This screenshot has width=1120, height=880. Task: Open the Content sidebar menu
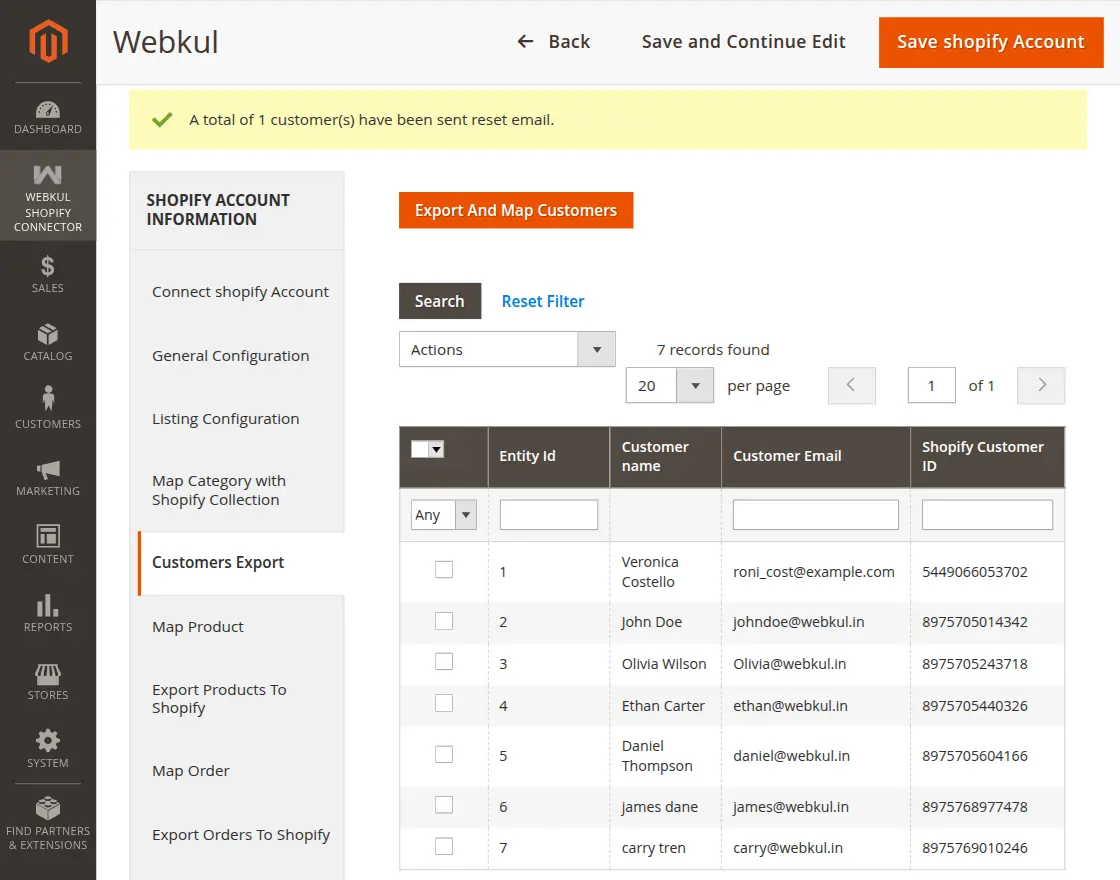click(48, 546)
